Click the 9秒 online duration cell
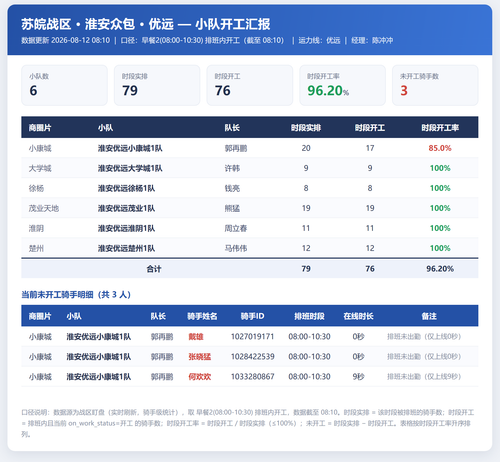The image size is (500, 462). (358, 377)
